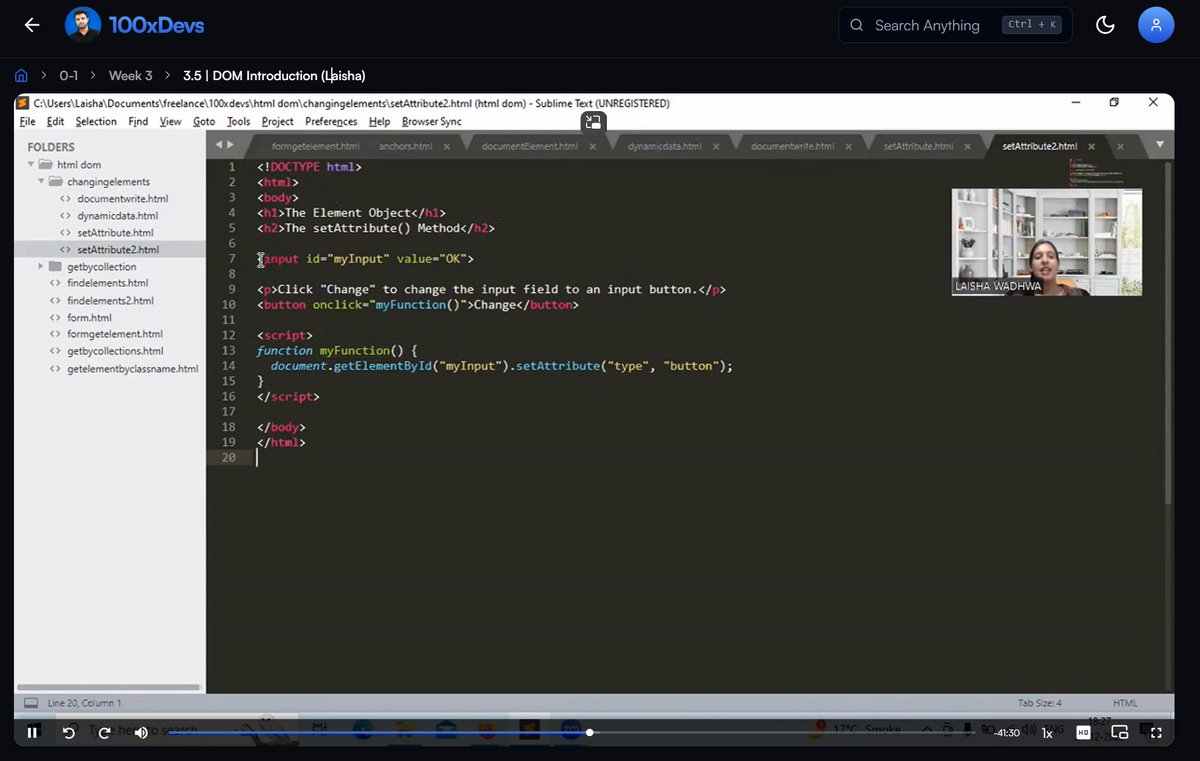This screenshot has height=761, width=1200.
Task: Focus the Search Anything input field
Action: [x=930, y=25]
